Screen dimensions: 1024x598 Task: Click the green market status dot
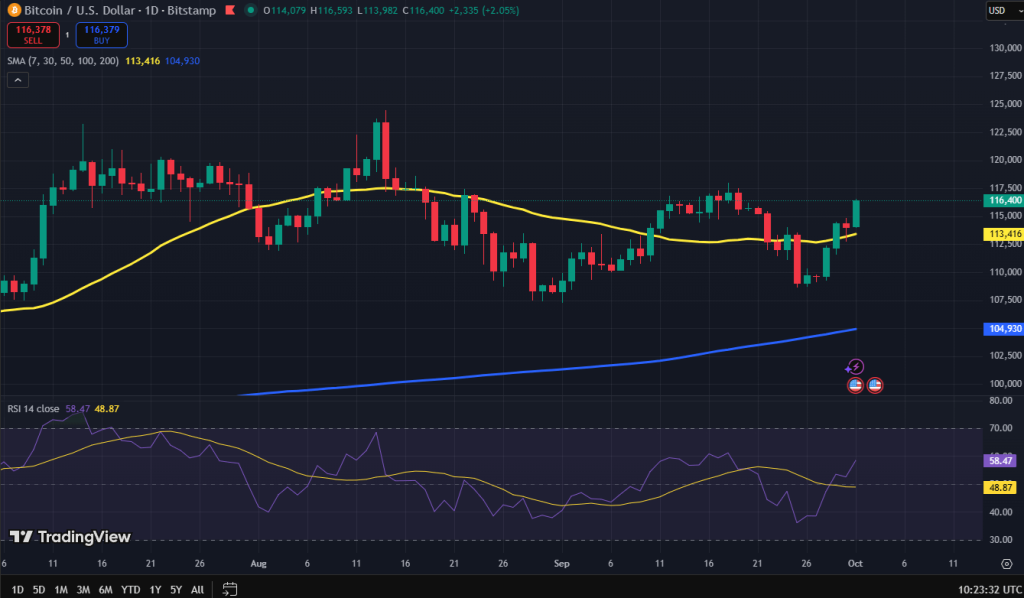(x=250, y=10)
